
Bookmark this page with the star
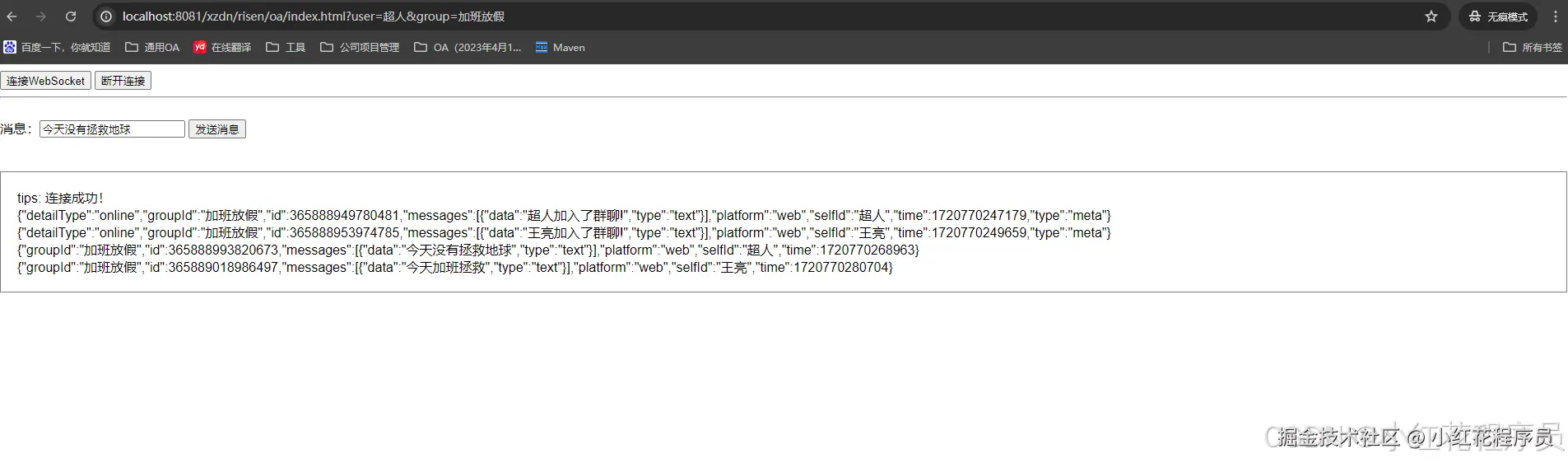1431,16
